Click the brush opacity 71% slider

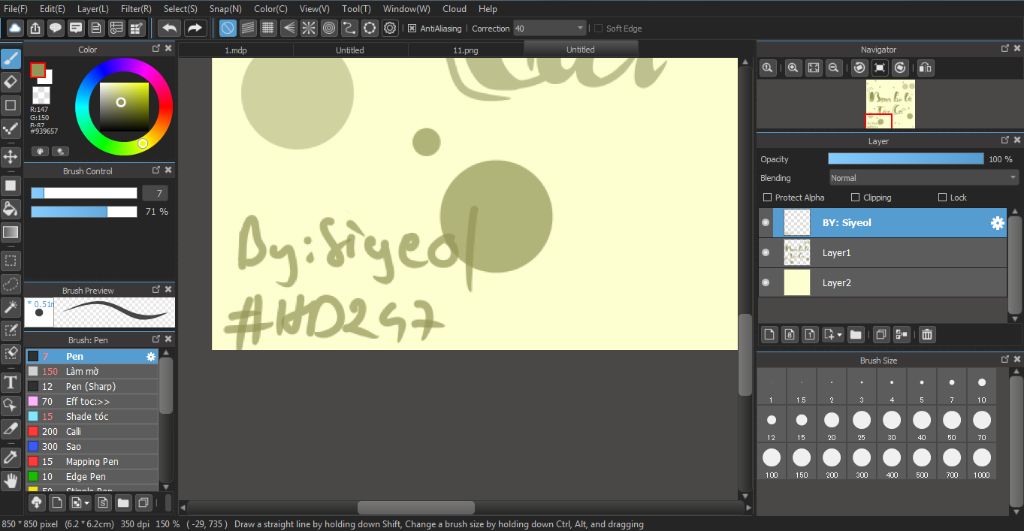(x=84, y=212)
